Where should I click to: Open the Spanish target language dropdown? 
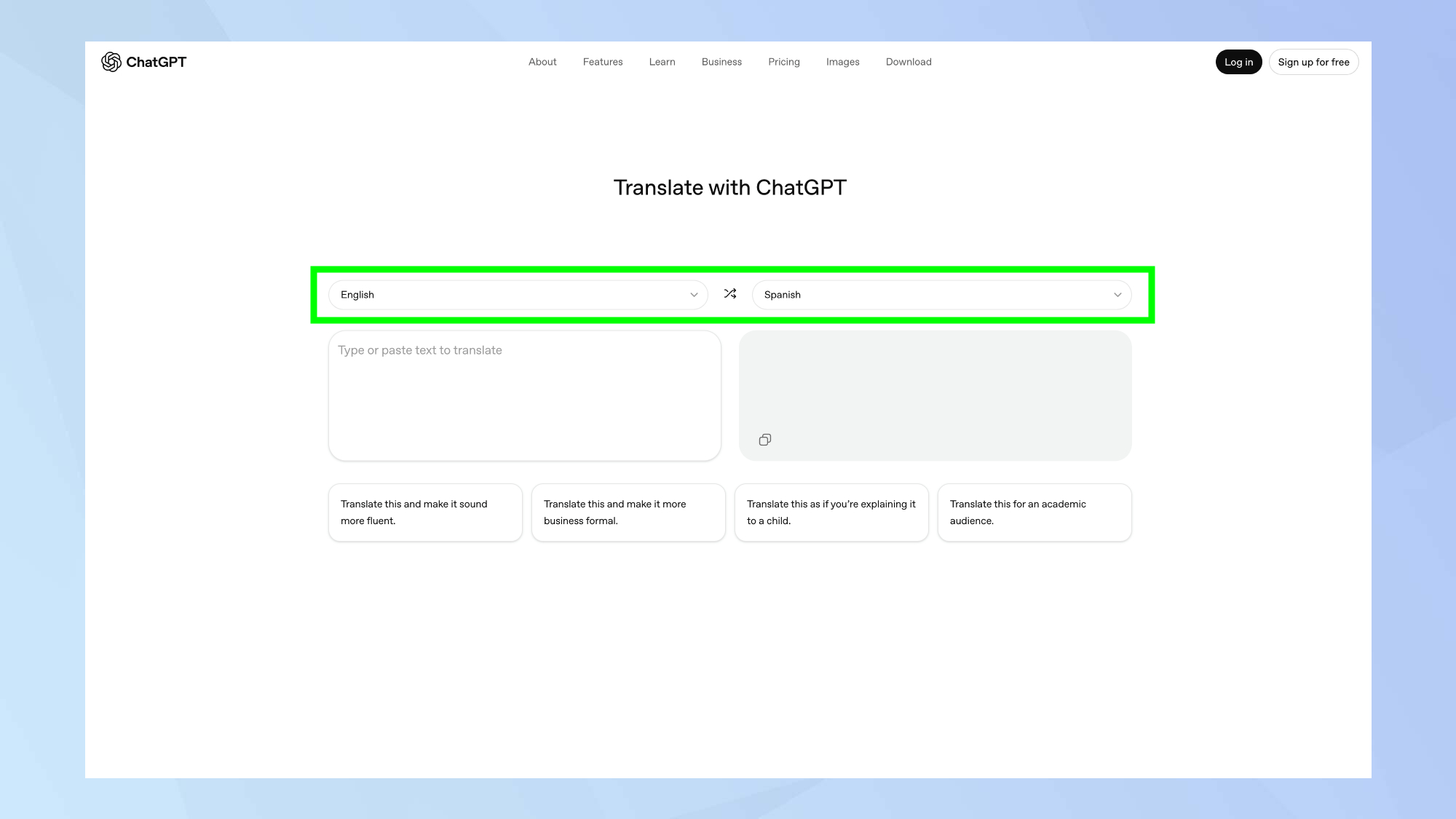(x=941, y=295)
